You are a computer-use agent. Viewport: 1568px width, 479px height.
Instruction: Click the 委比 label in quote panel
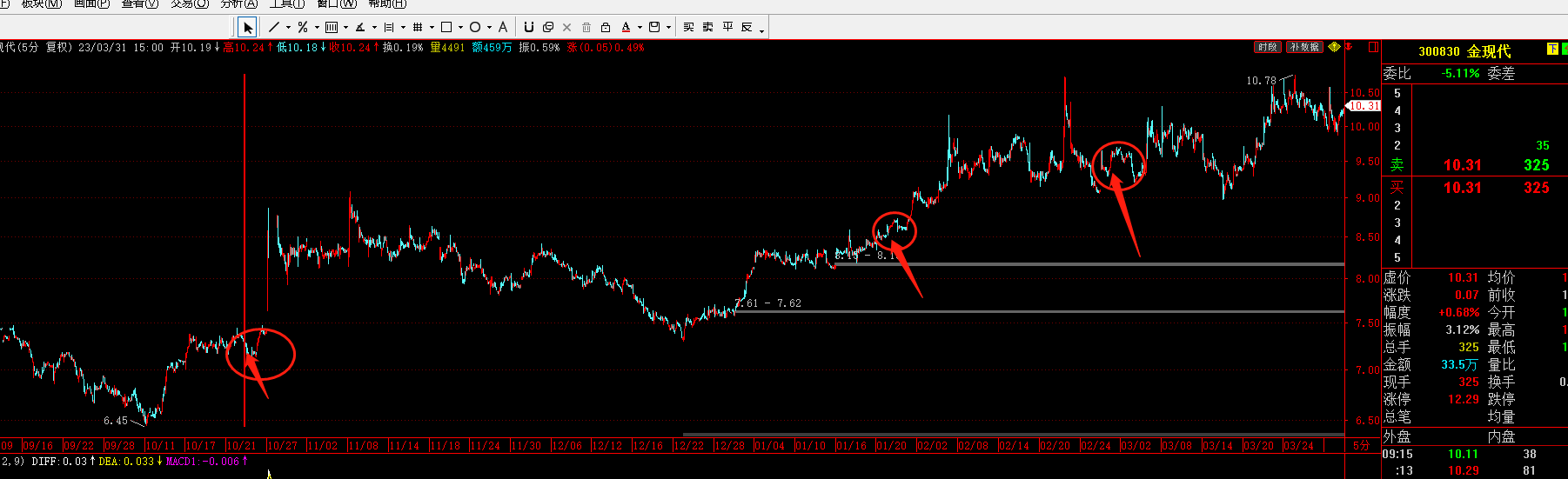tap(1397, 74)
